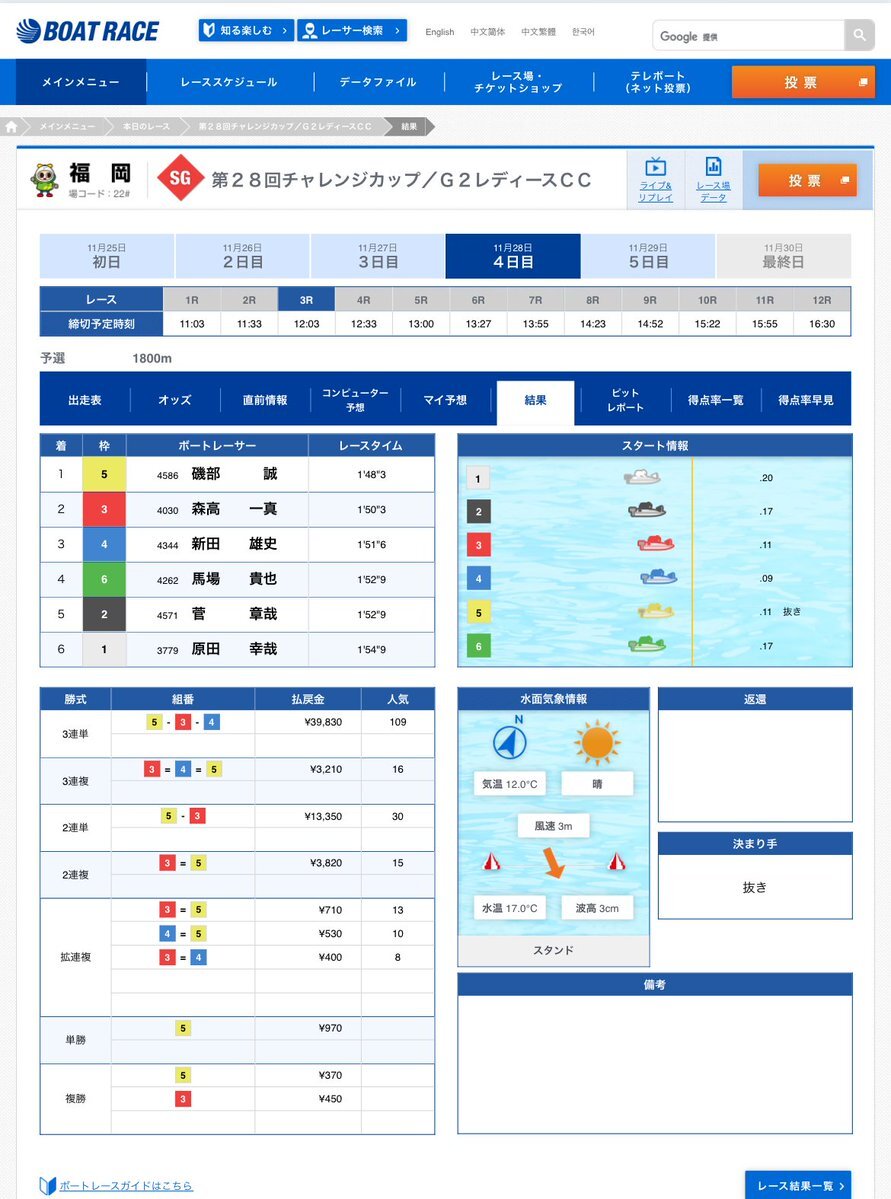Open オッズ tab
The height and width of the screenshot is (1199, 891).
pos(175,400)
